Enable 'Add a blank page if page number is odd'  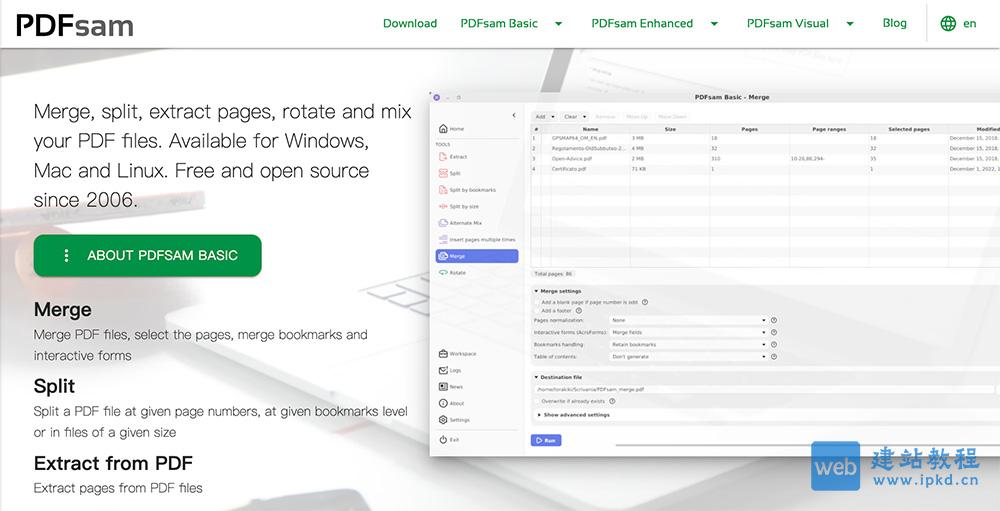(536, 302)
